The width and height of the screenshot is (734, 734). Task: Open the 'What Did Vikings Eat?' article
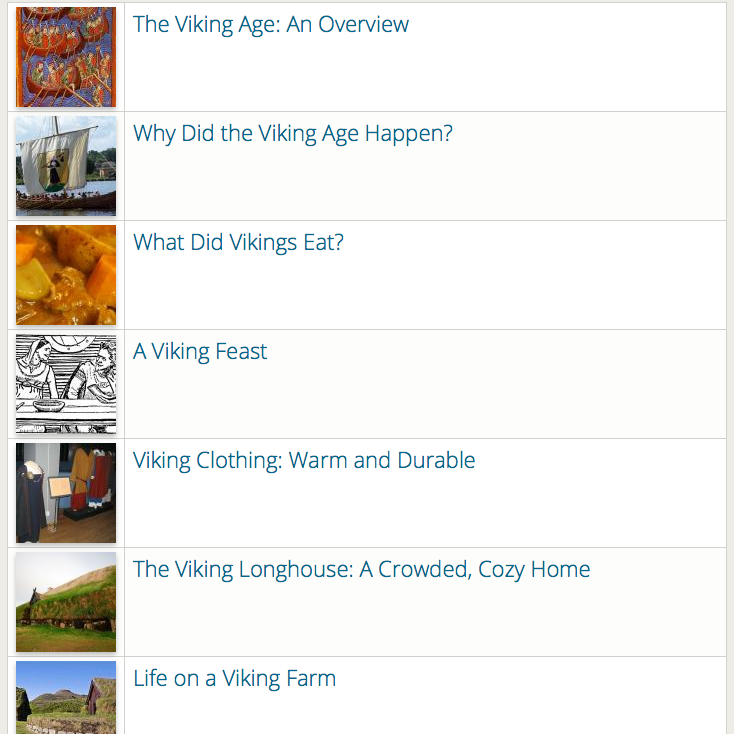click(238, 243)
